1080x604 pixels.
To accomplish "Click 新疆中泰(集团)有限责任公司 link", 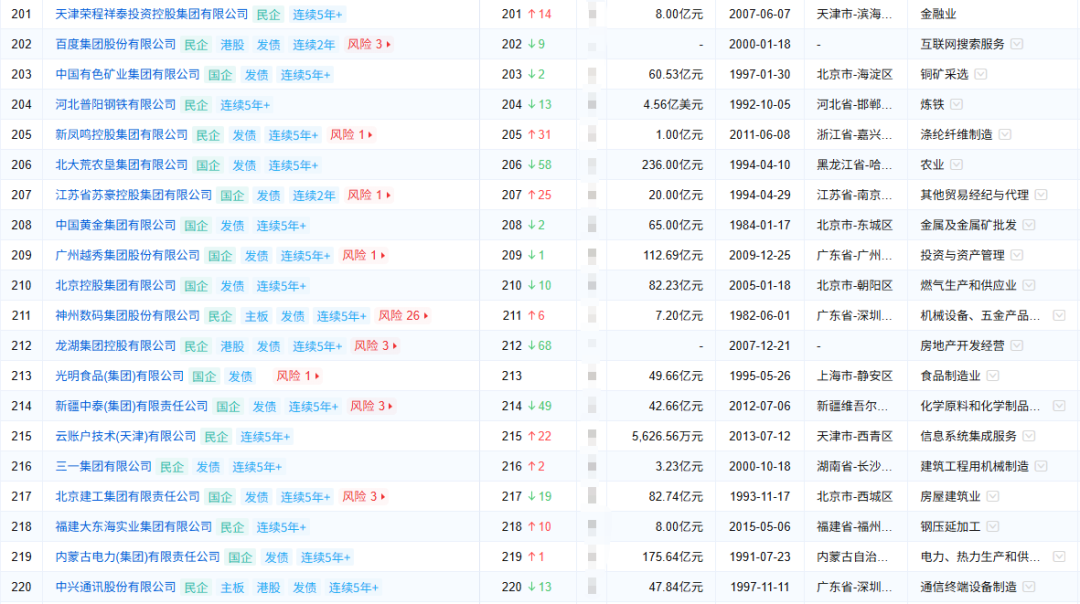I will point(132,406).
